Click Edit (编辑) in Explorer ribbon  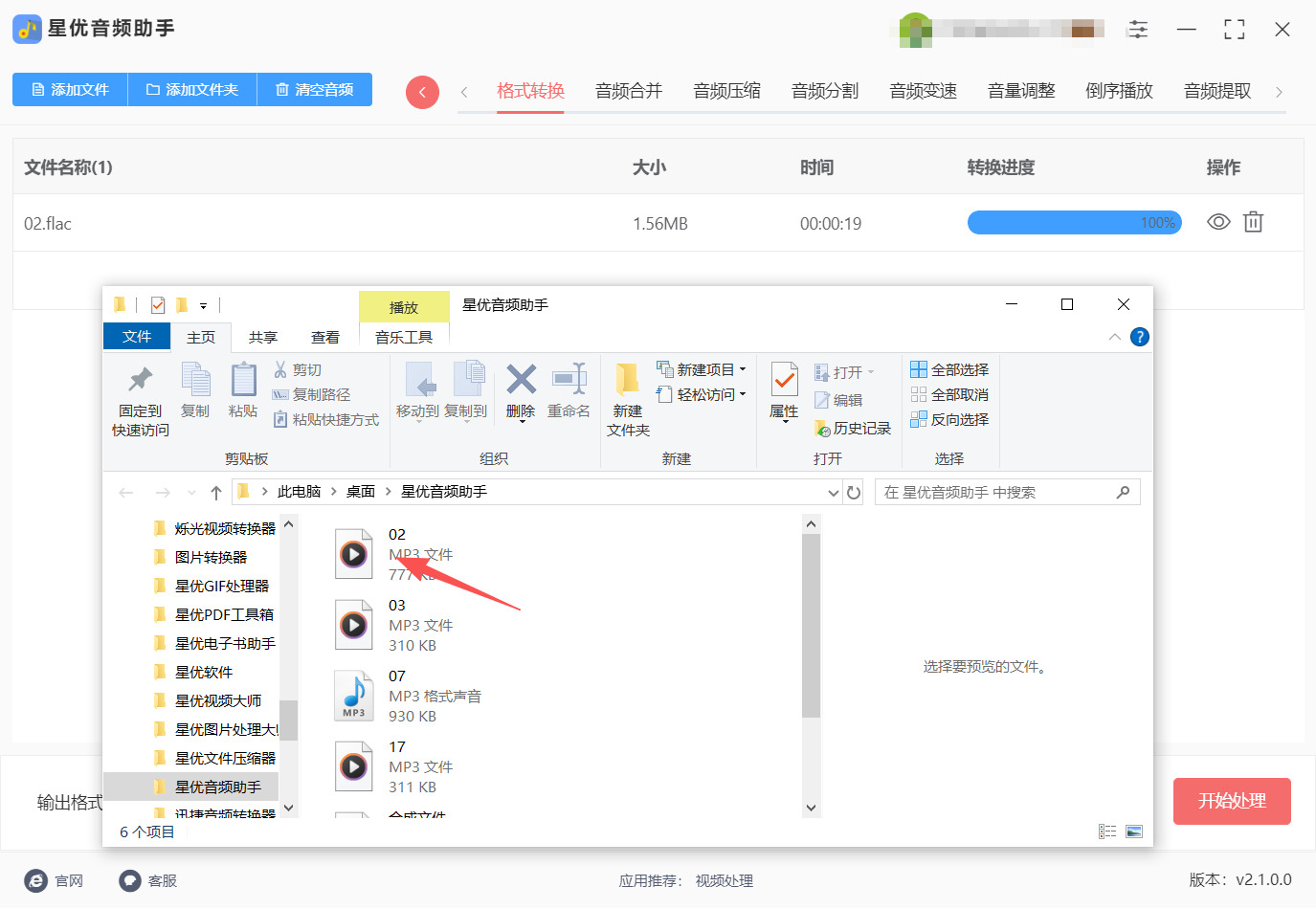pyautogui.click(x=838, y=400)
